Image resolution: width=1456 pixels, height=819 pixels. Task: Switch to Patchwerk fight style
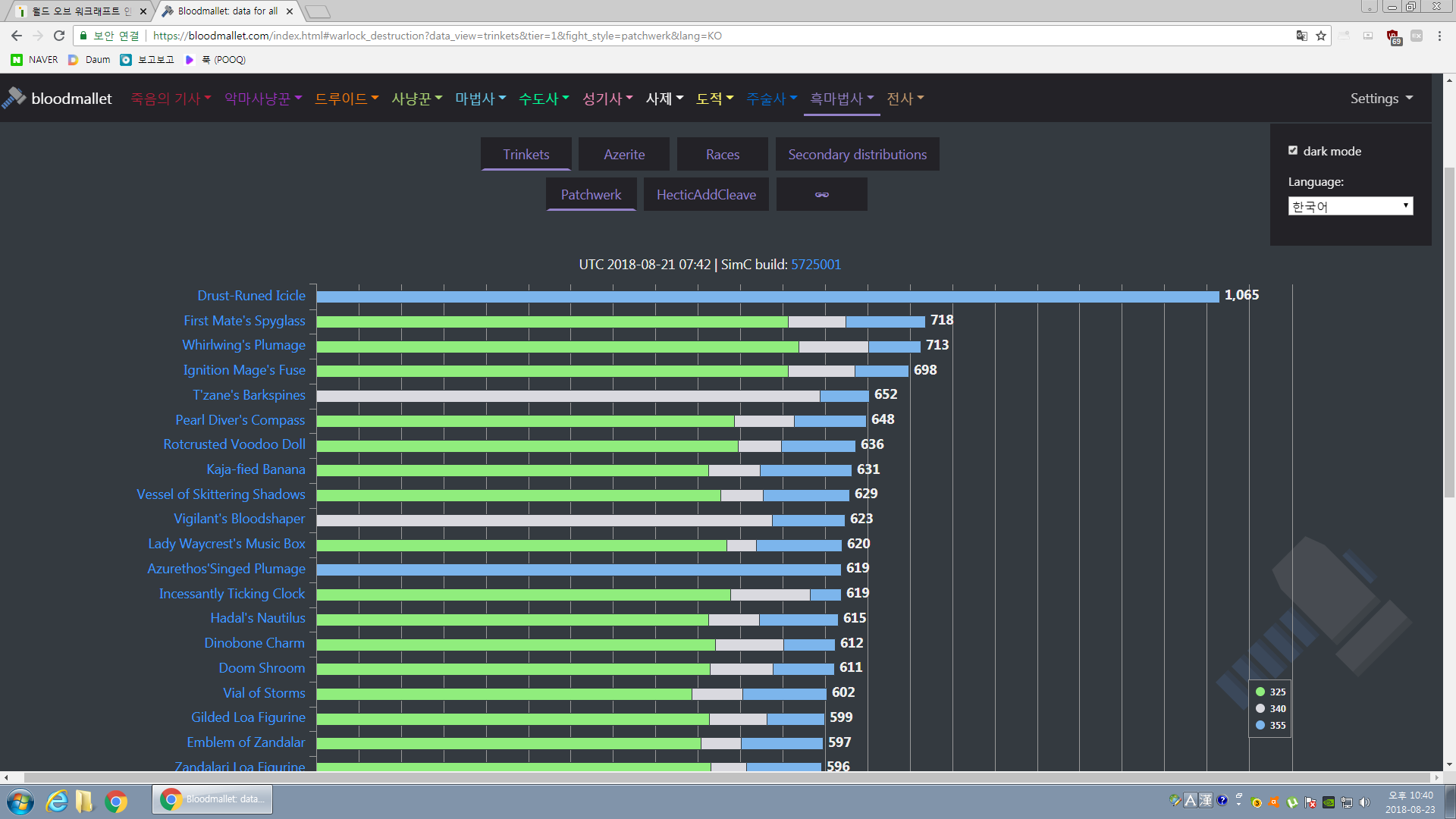(x=591, y=194)
